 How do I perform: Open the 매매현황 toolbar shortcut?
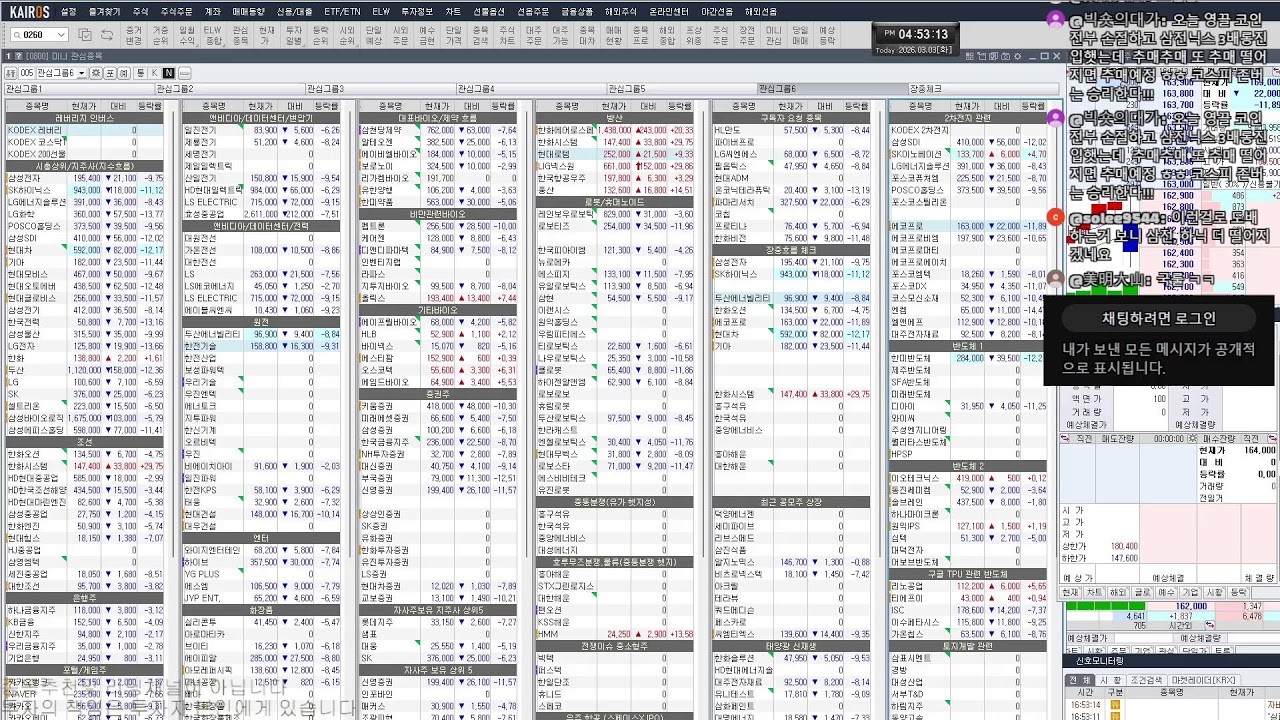pos(614,36)
